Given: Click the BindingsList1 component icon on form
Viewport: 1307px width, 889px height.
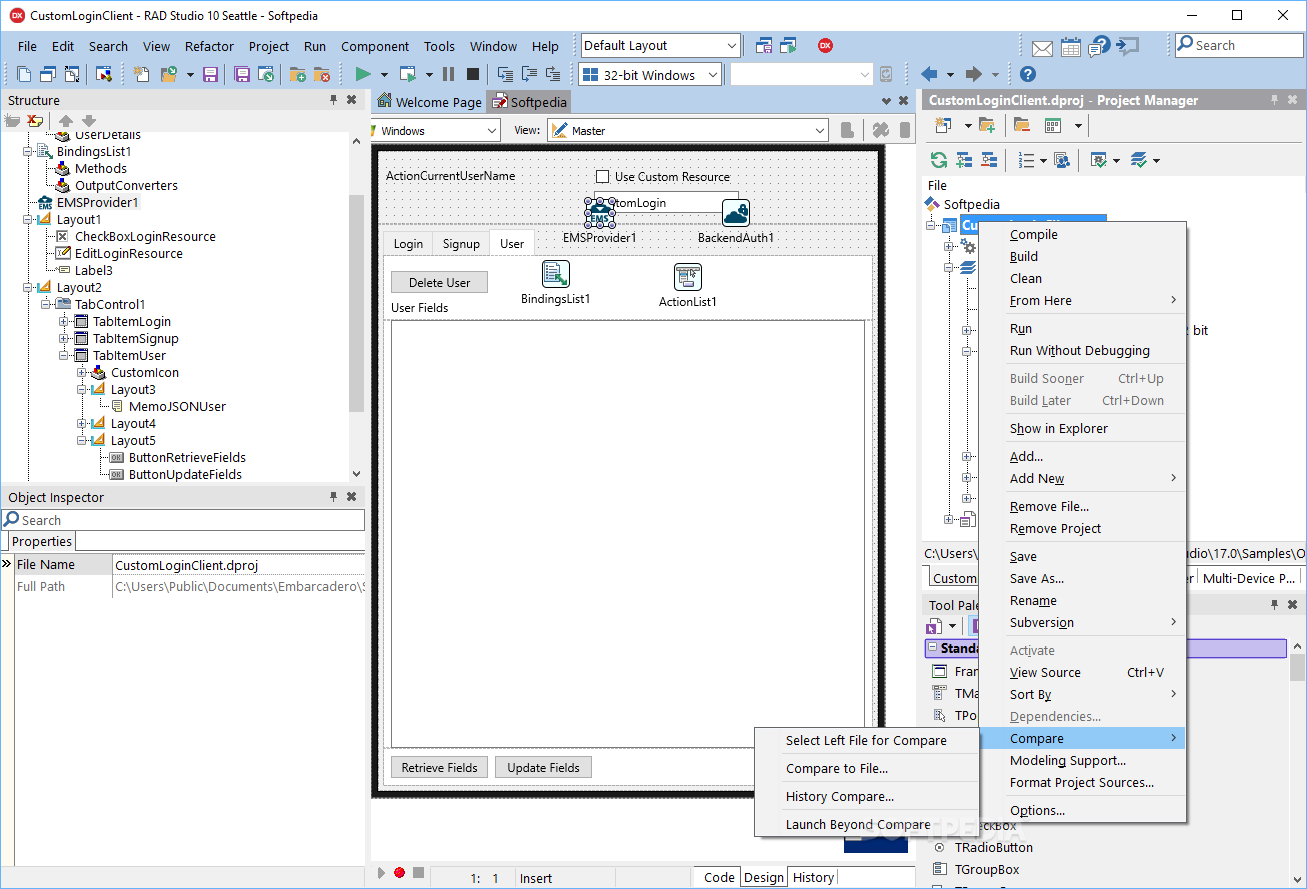Looking at the screenshot, I should click(x=556, y=274).
